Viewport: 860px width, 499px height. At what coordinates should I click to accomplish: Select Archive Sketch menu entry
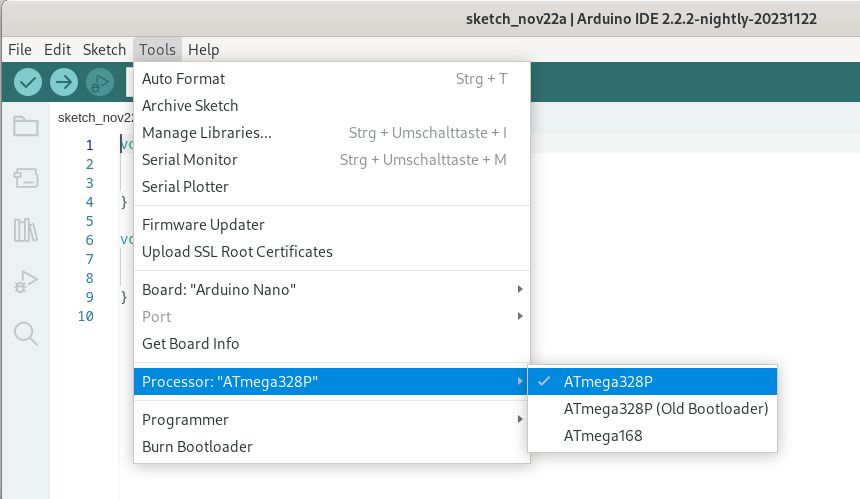coord(332,106)
